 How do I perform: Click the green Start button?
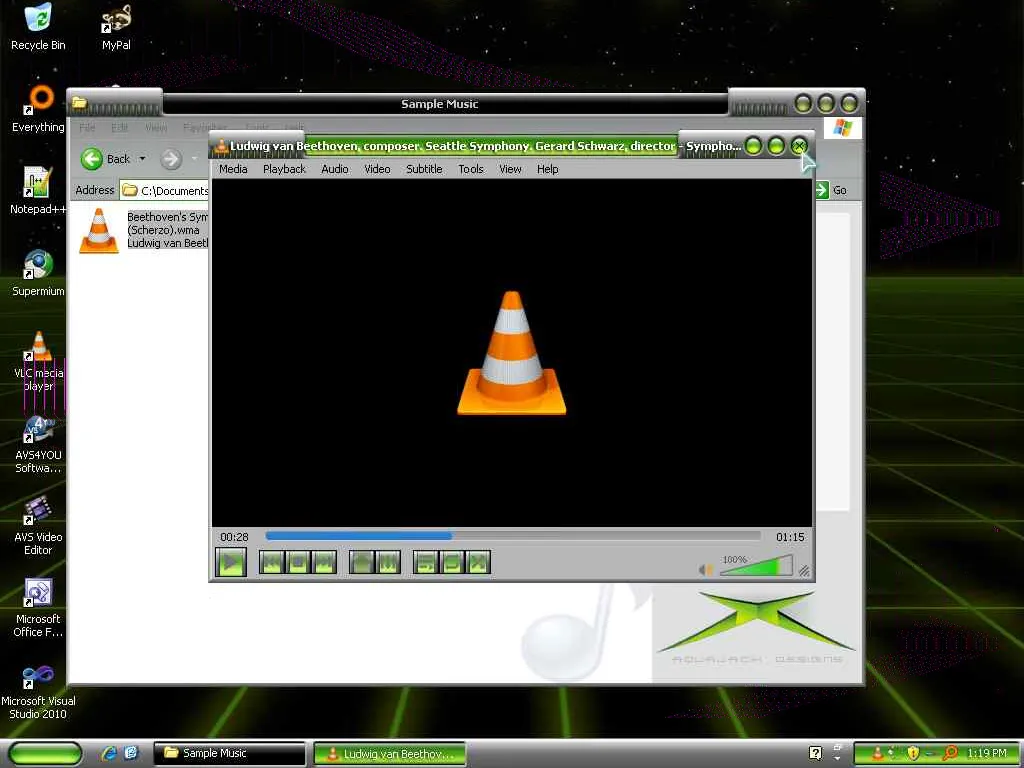pos(45,753)
